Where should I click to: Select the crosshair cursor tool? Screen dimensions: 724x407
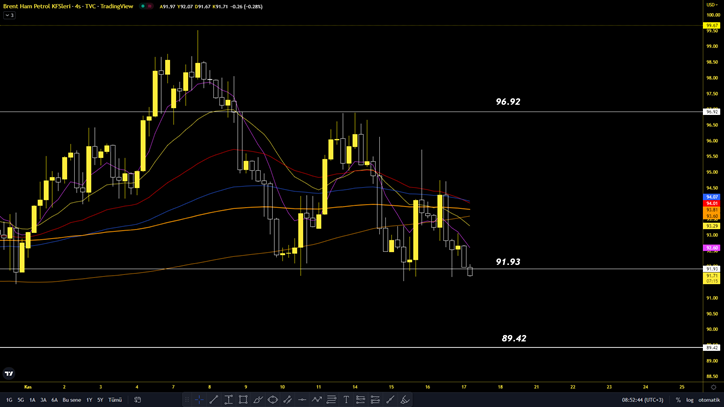point(199,399)
